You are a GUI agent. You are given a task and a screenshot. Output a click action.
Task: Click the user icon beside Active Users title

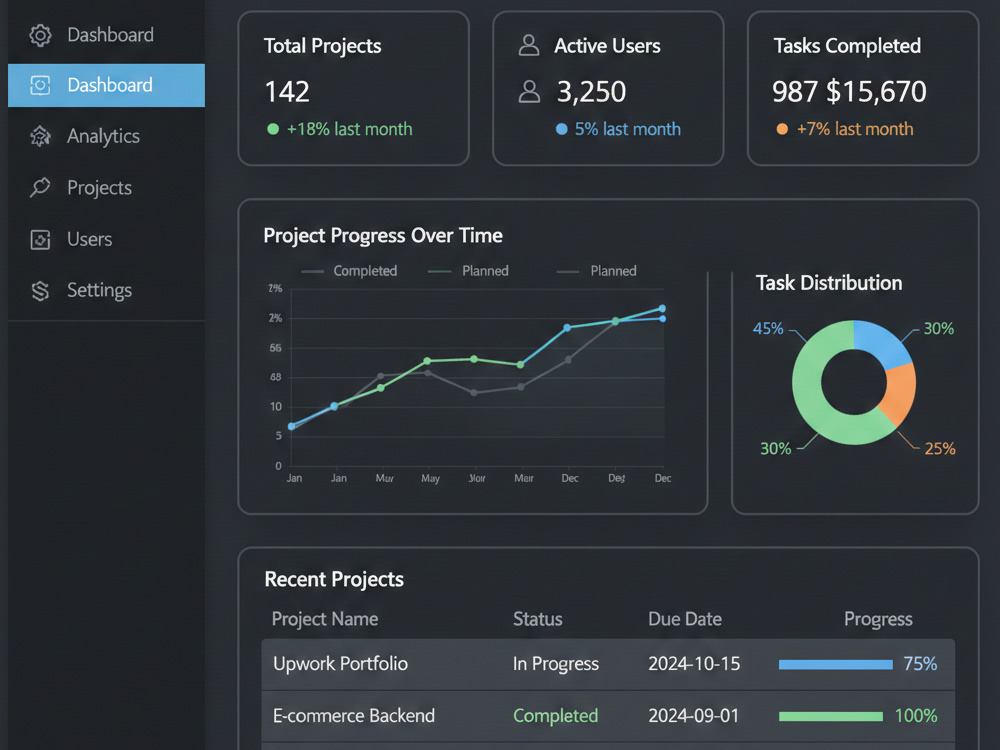pos(529,45)
